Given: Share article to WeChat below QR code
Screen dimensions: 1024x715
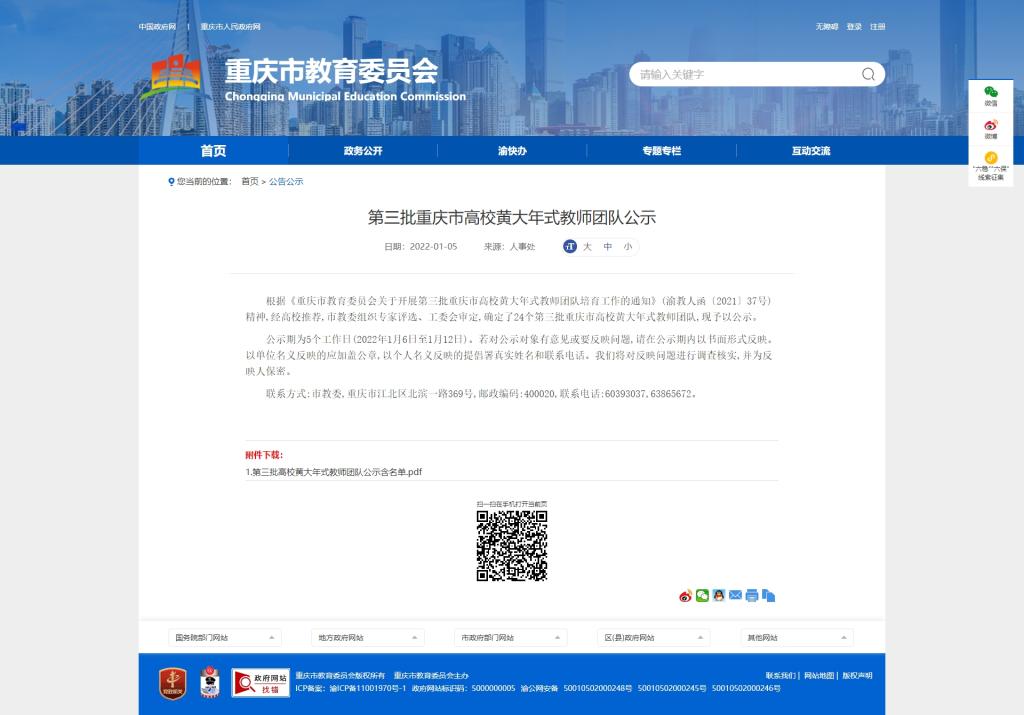Looking at the screenshot, I should [702, 596].
